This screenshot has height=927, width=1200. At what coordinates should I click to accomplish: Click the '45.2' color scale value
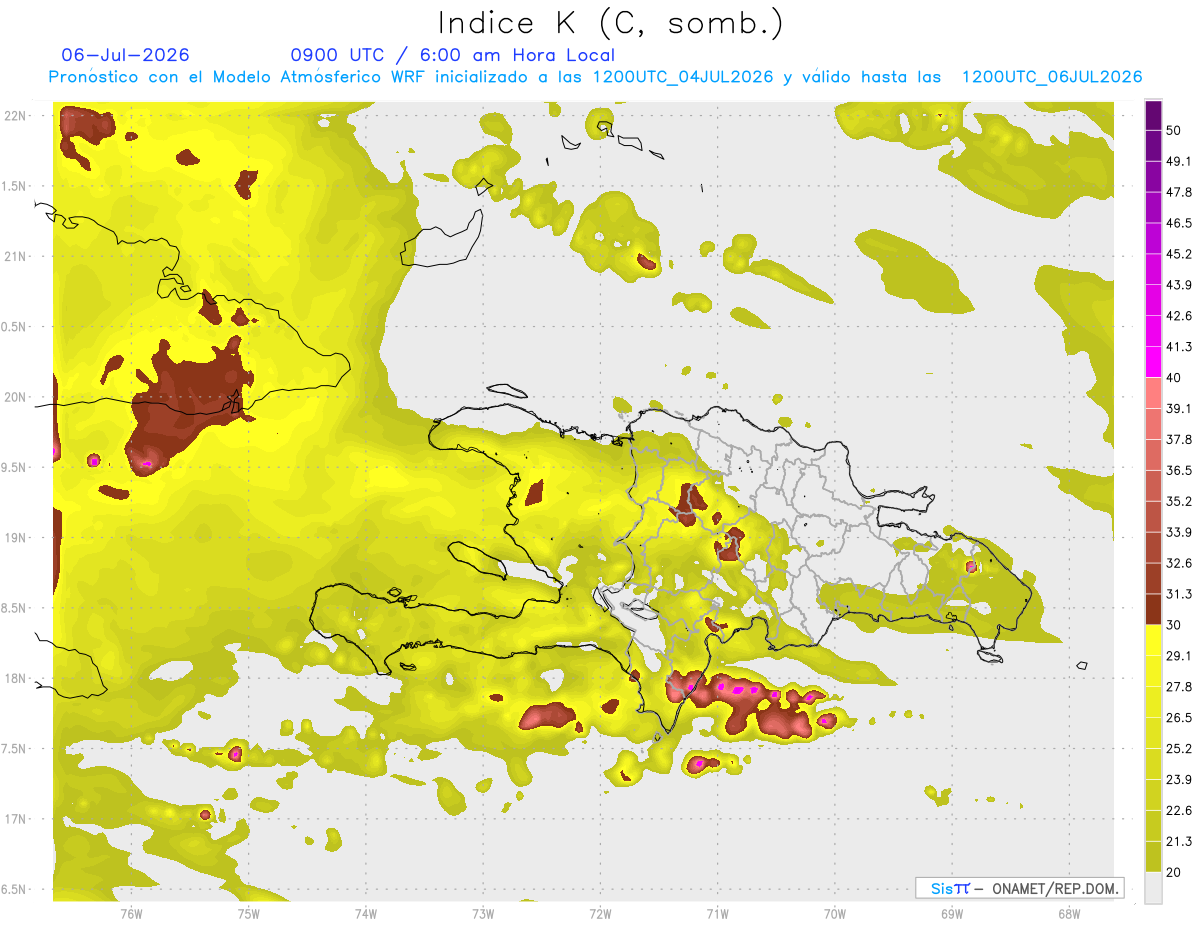1179,254
